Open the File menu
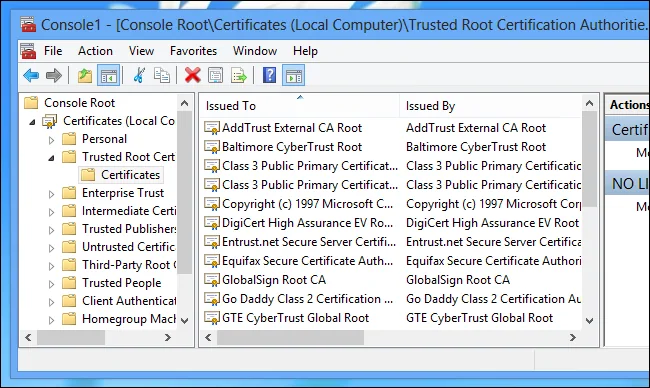650x388 pixels. [53, 51]
